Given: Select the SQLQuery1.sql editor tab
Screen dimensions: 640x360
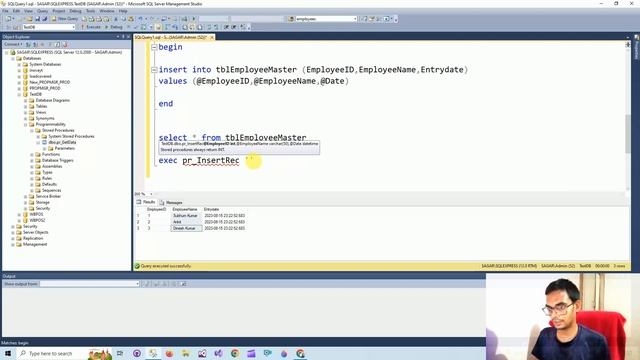Looking at the screenshot, I should point(171,37).
